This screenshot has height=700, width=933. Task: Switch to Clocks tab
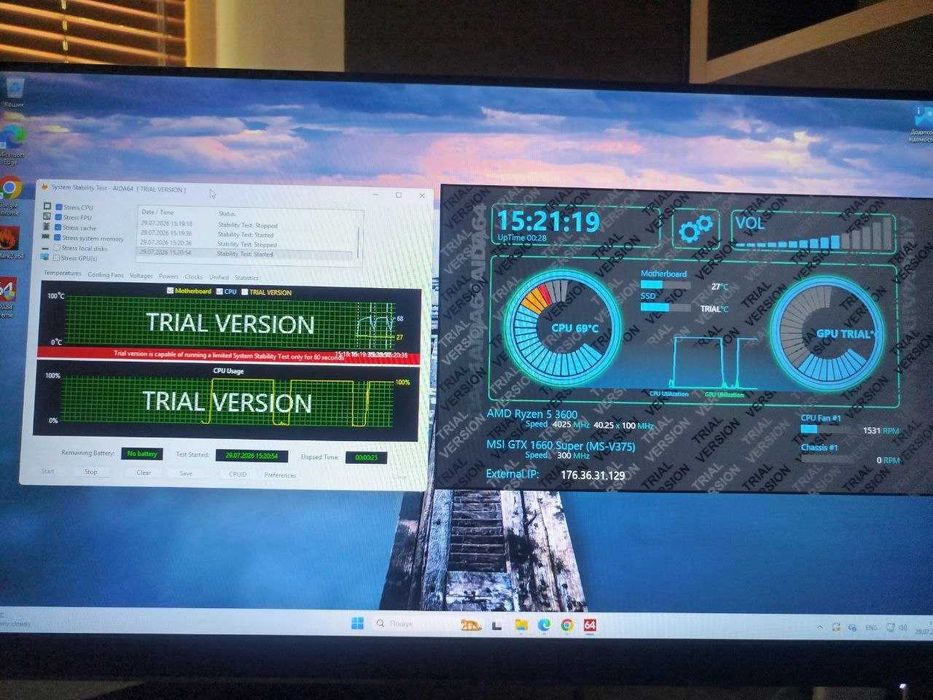[x=193, y=277]
